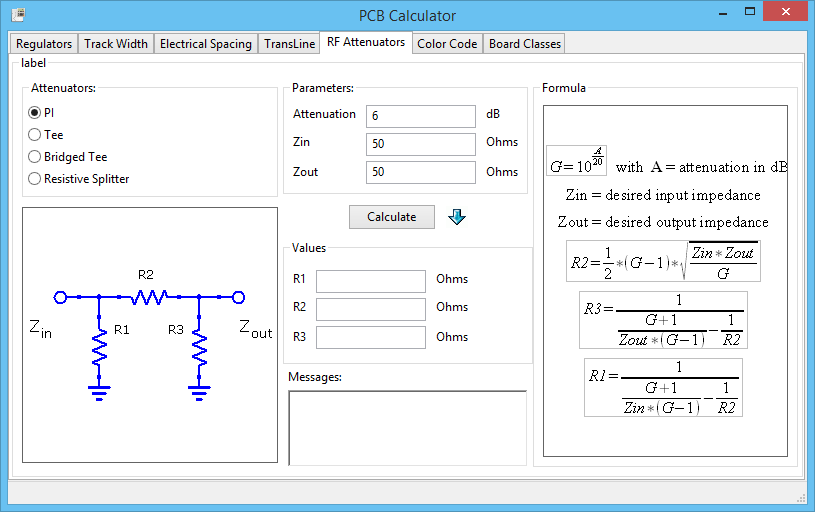Focus the Zout impedance field
The image size is (815, 512).
[x=420, y=172]
